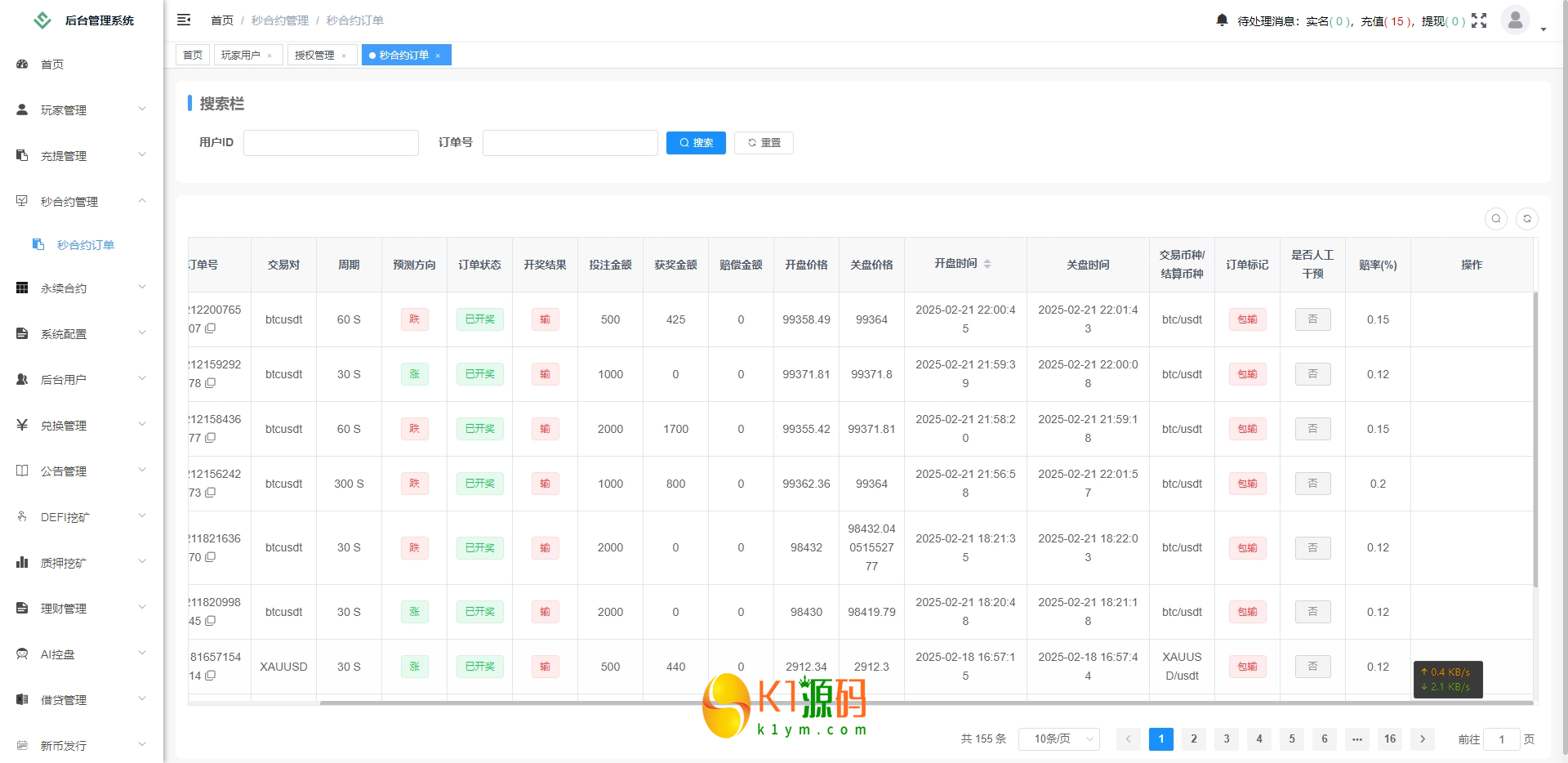
Task: Click the round search icon above table
Action: click(1496, 219)
